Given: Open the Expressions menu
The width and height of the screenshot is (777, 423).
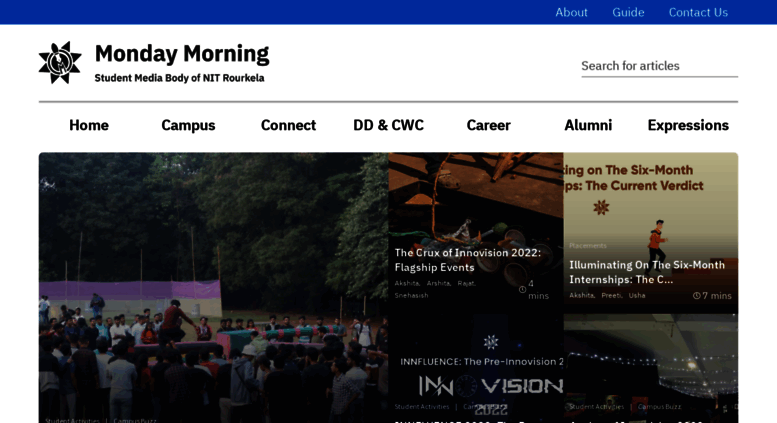Looking at the screenshot, I should click(688, 125).
